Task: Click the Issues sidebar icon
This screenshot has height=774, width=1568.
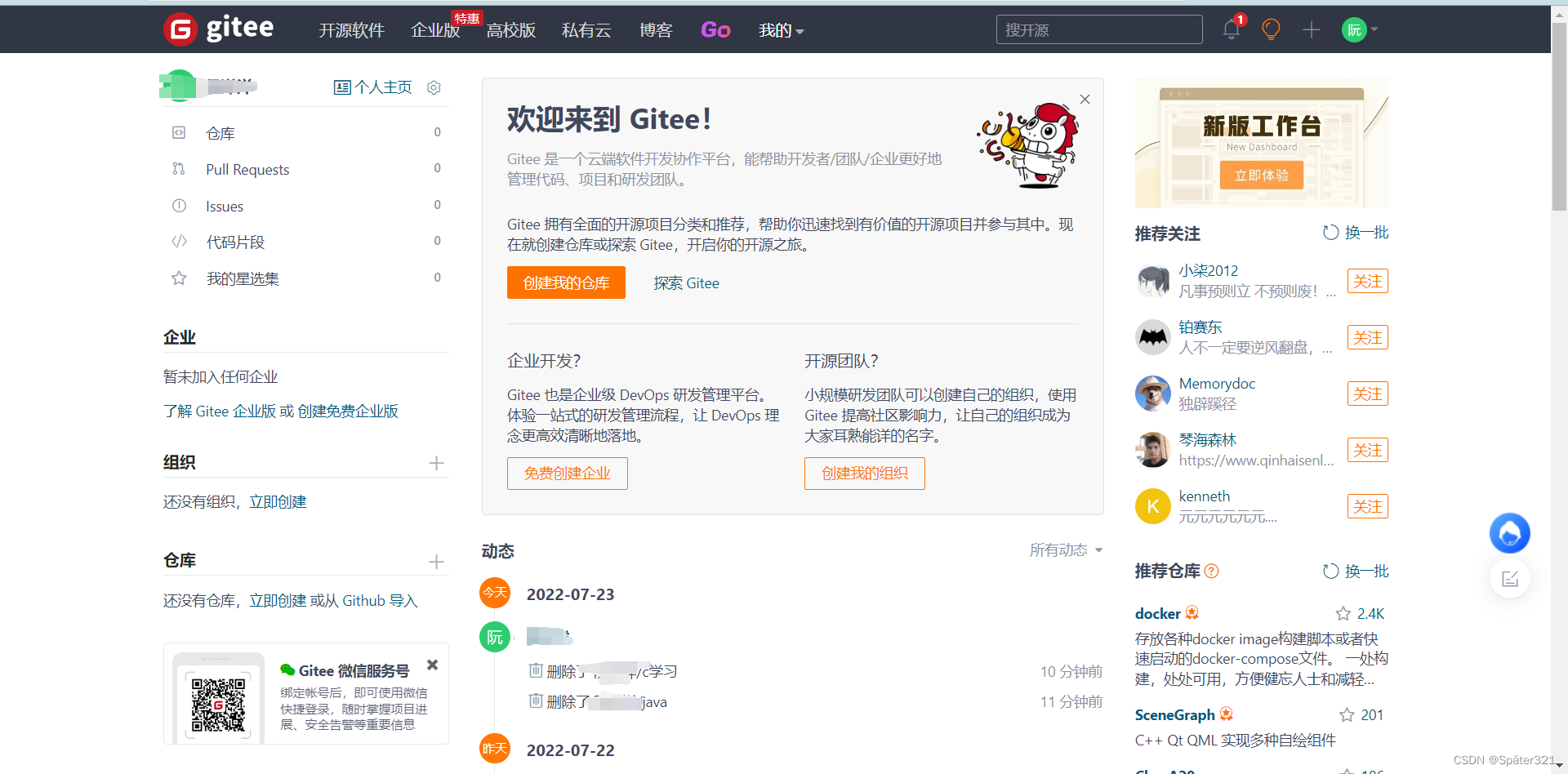Action: click(179, 206)
